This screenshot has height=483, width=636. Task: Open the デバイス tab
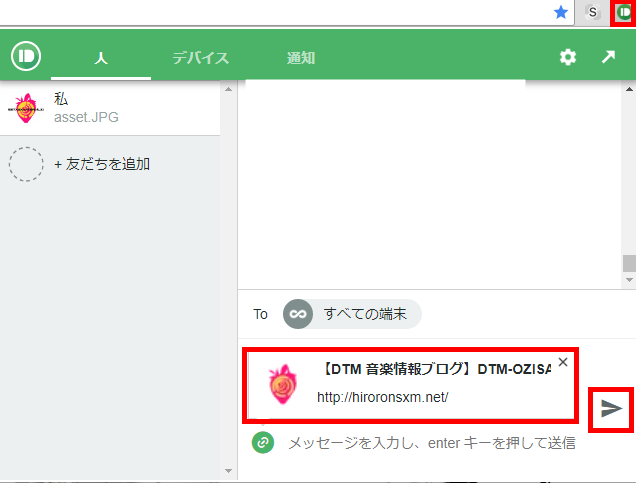tap(200, 58)
